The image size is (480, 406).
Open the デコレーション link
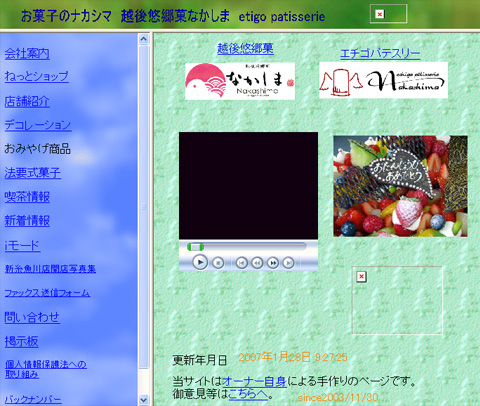pyautogui.click(x=38, y=125)
